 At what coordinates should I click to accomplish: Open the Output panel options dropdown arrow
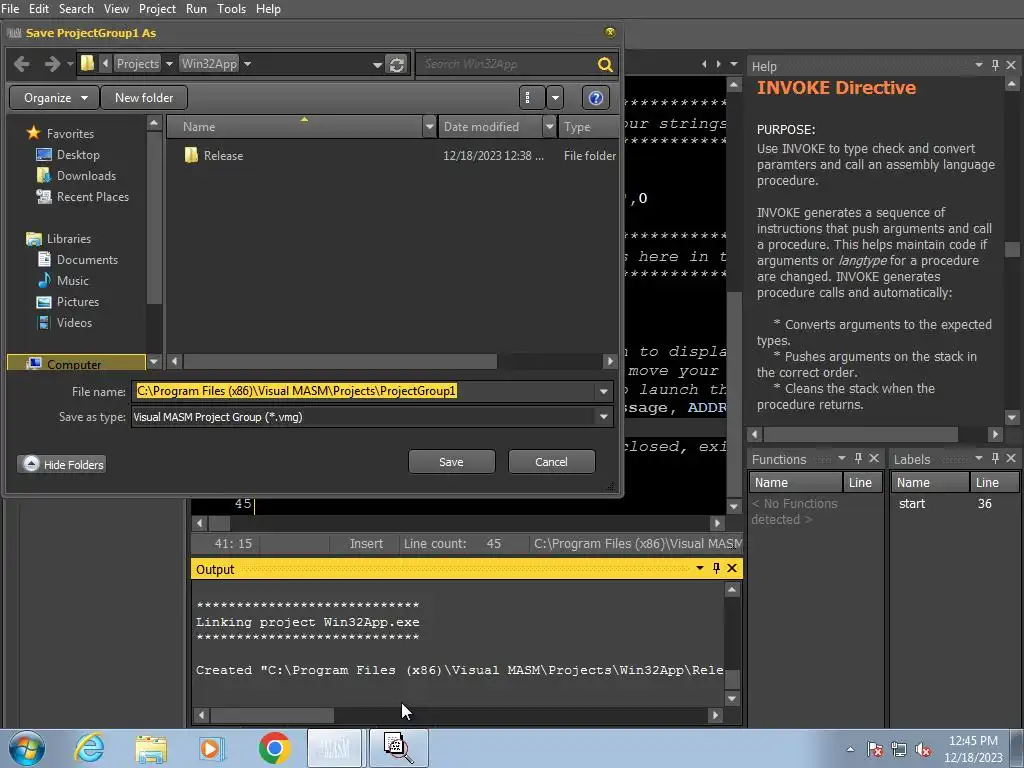pyautogui.click(x=699, y=568)
